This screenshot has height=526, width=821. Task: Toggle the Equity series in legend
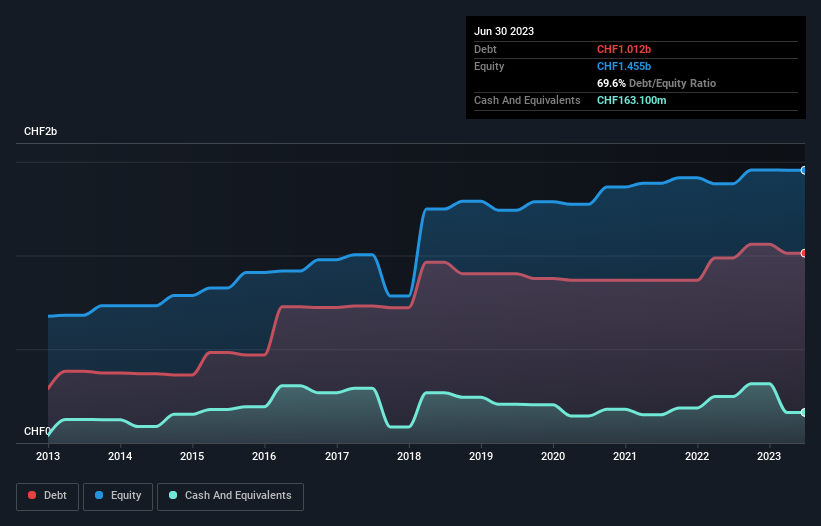118,496
